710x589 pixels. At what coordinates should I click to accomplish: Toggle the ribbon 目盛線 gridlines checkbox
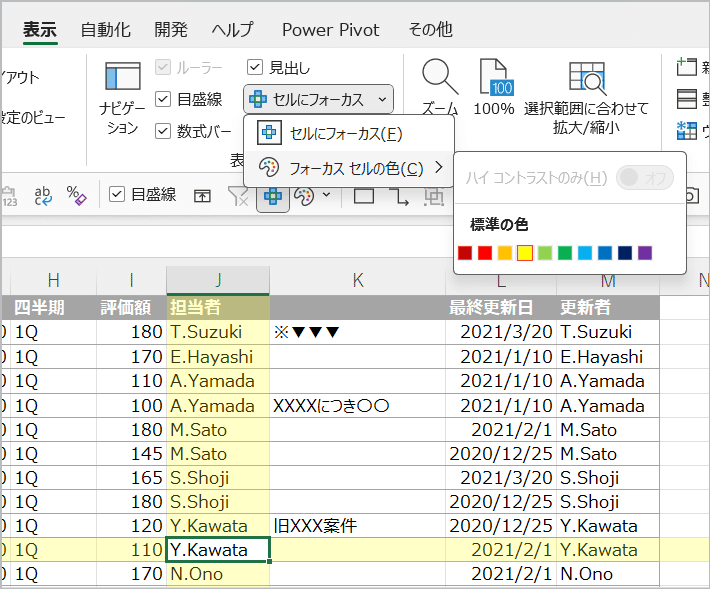pyautogui.click(x=163, y=99)
